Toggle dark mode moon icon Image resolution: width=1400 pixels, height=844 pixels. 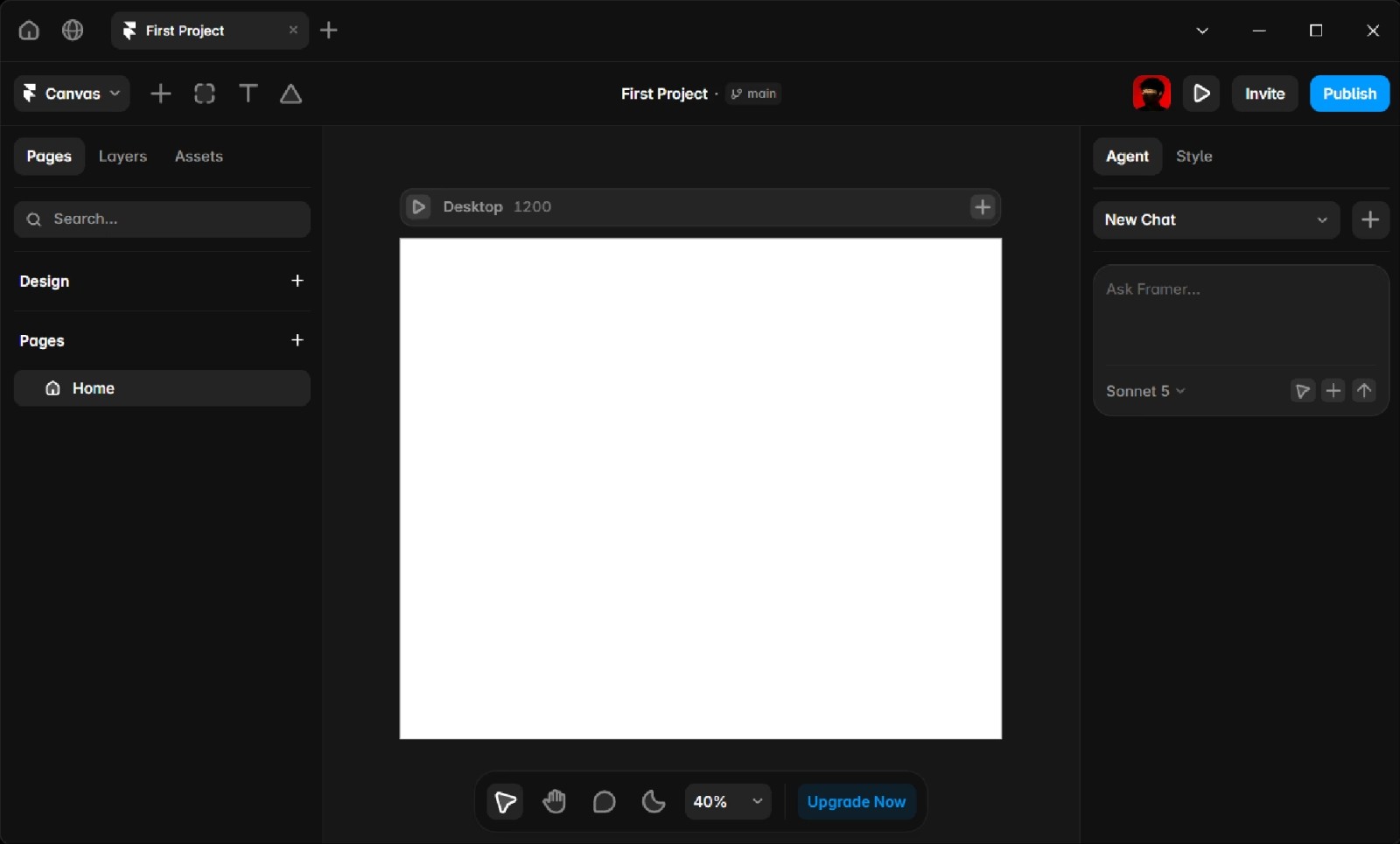(654, 802)
